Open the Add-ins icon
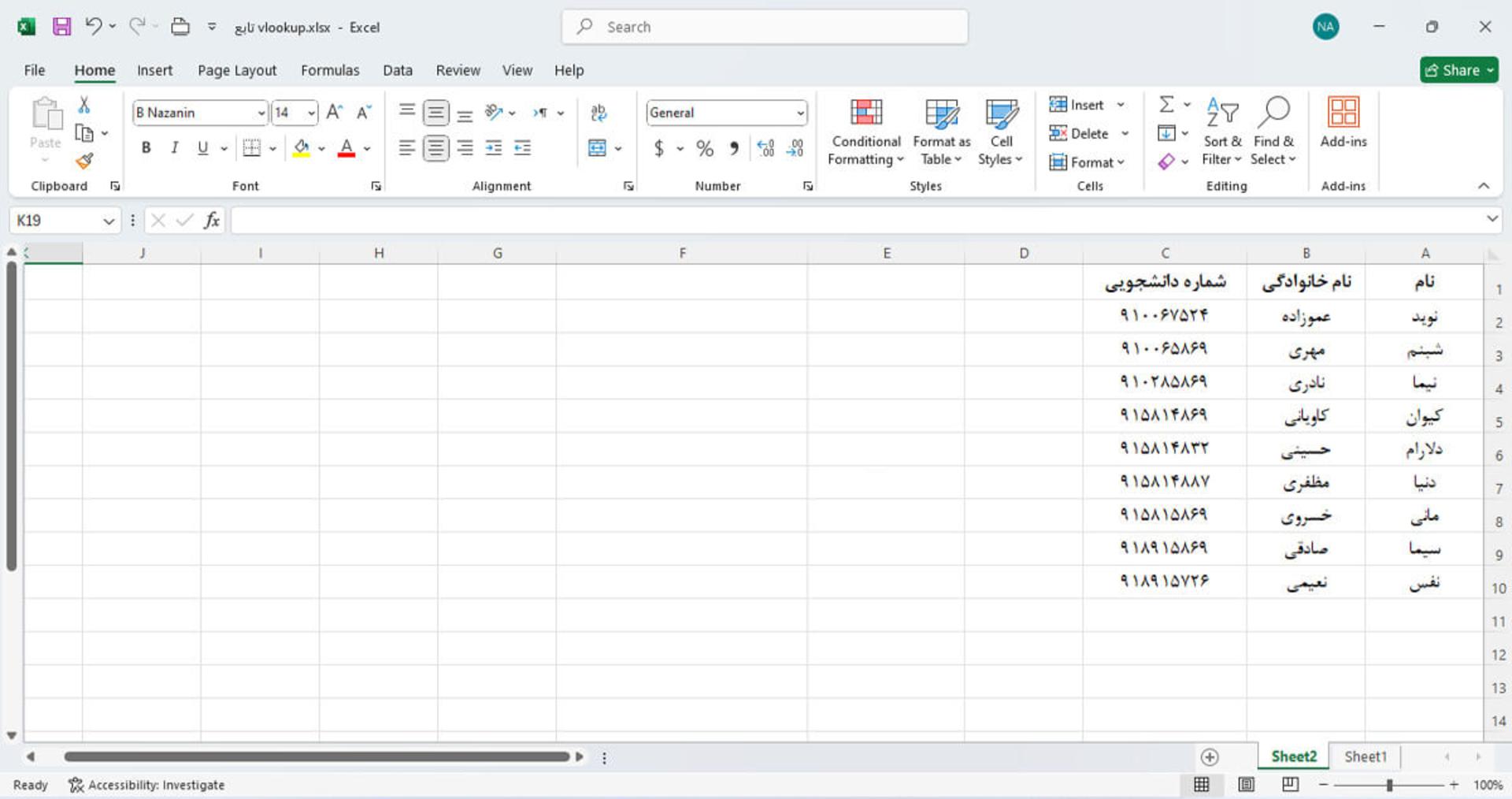 pos(1343,122)
